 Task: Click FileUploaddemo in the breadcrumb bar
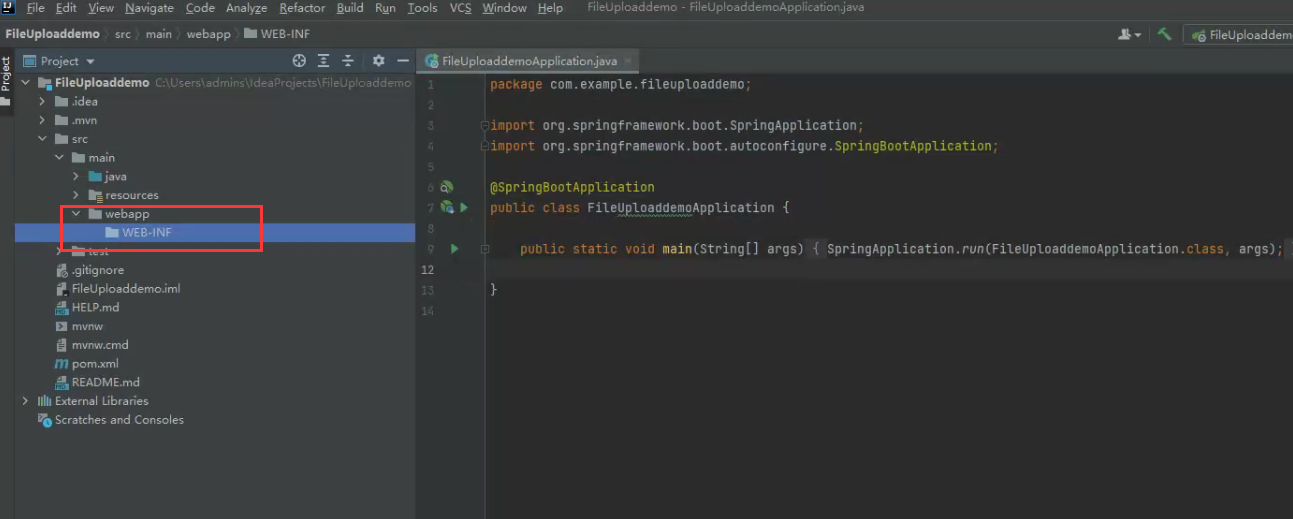[x=52, y=34]
